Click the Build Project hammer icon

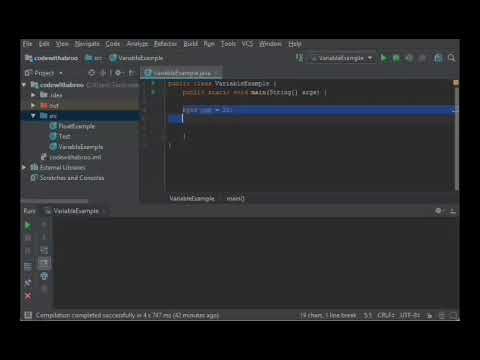click(300, 58)
